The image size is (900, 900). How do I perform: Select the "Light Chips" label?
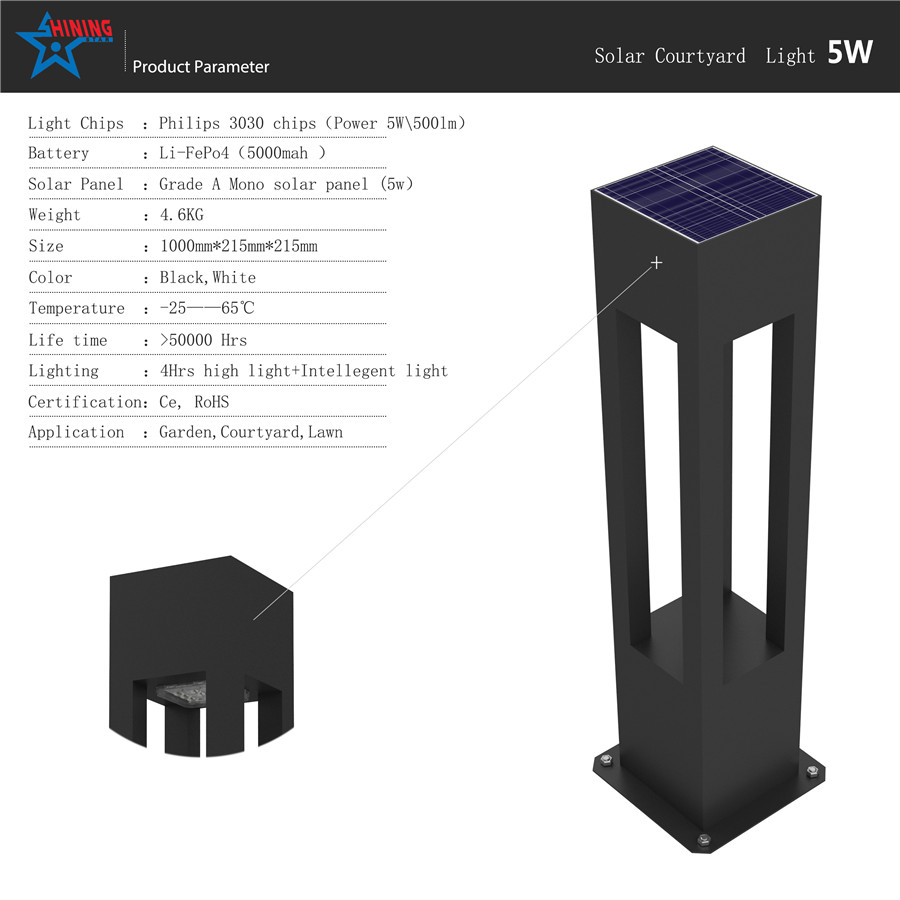[x=76, y=123]
